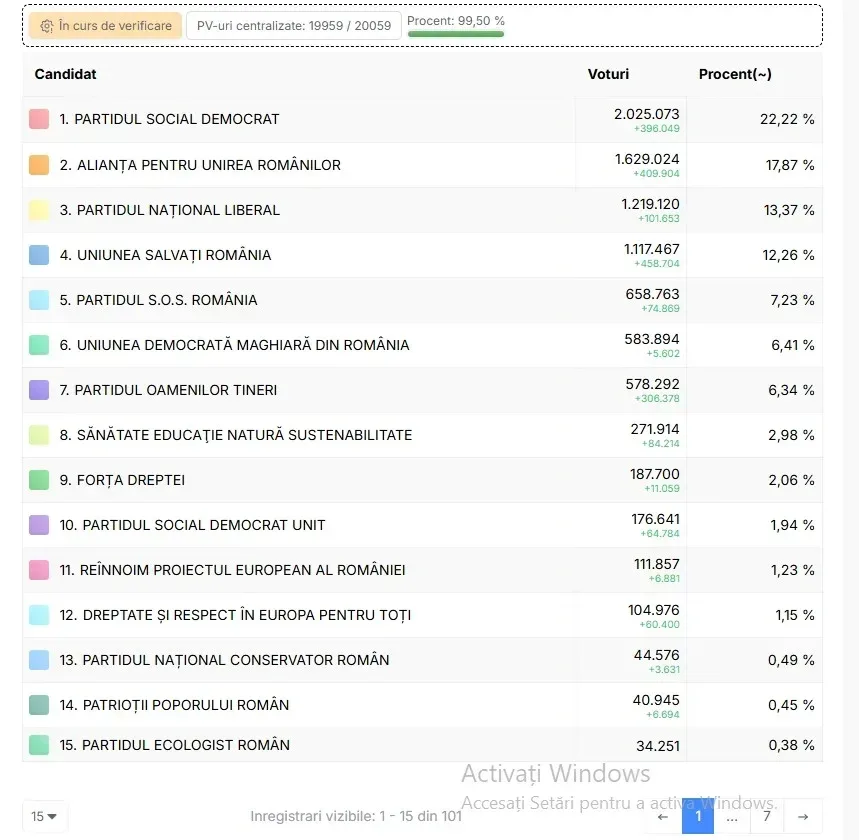The image size is (859, 840).
Task: Select 12. DREPTATE ȘI RESPECT ÎN EUROPA PENTRU TOȚI
Action: pos(422,615)
